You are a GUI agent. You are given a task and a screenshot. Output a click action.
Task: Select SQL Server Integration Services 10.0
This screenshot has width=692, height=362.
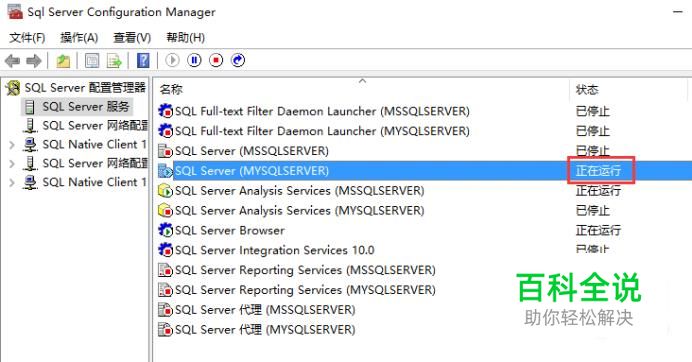[x=275, y=250]
